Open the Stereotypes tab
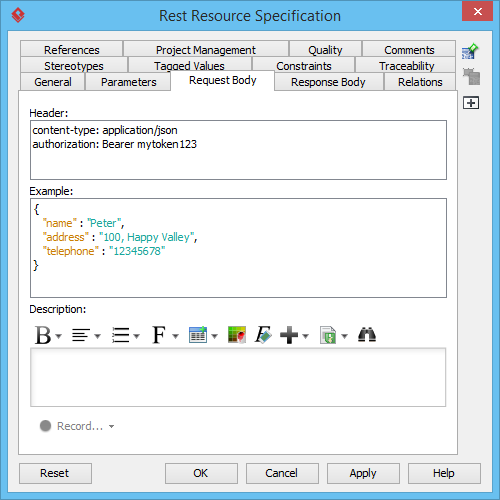 point(74,66)
